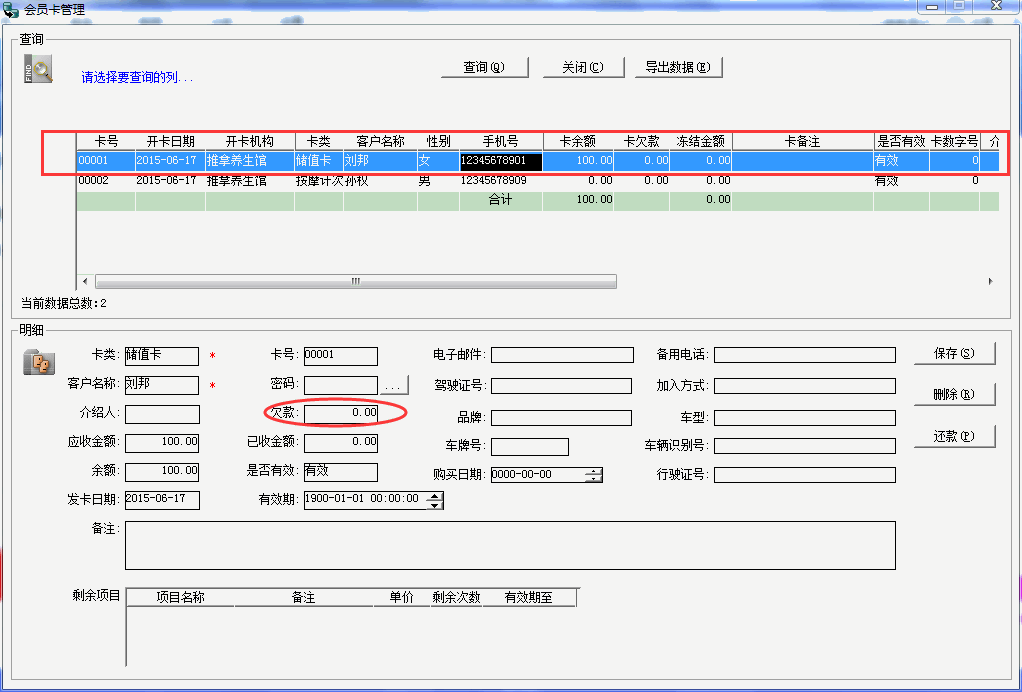This screenshot has height=692, width=1022.
Task: Click the 查询(Q) button
Action: (484, 67)
